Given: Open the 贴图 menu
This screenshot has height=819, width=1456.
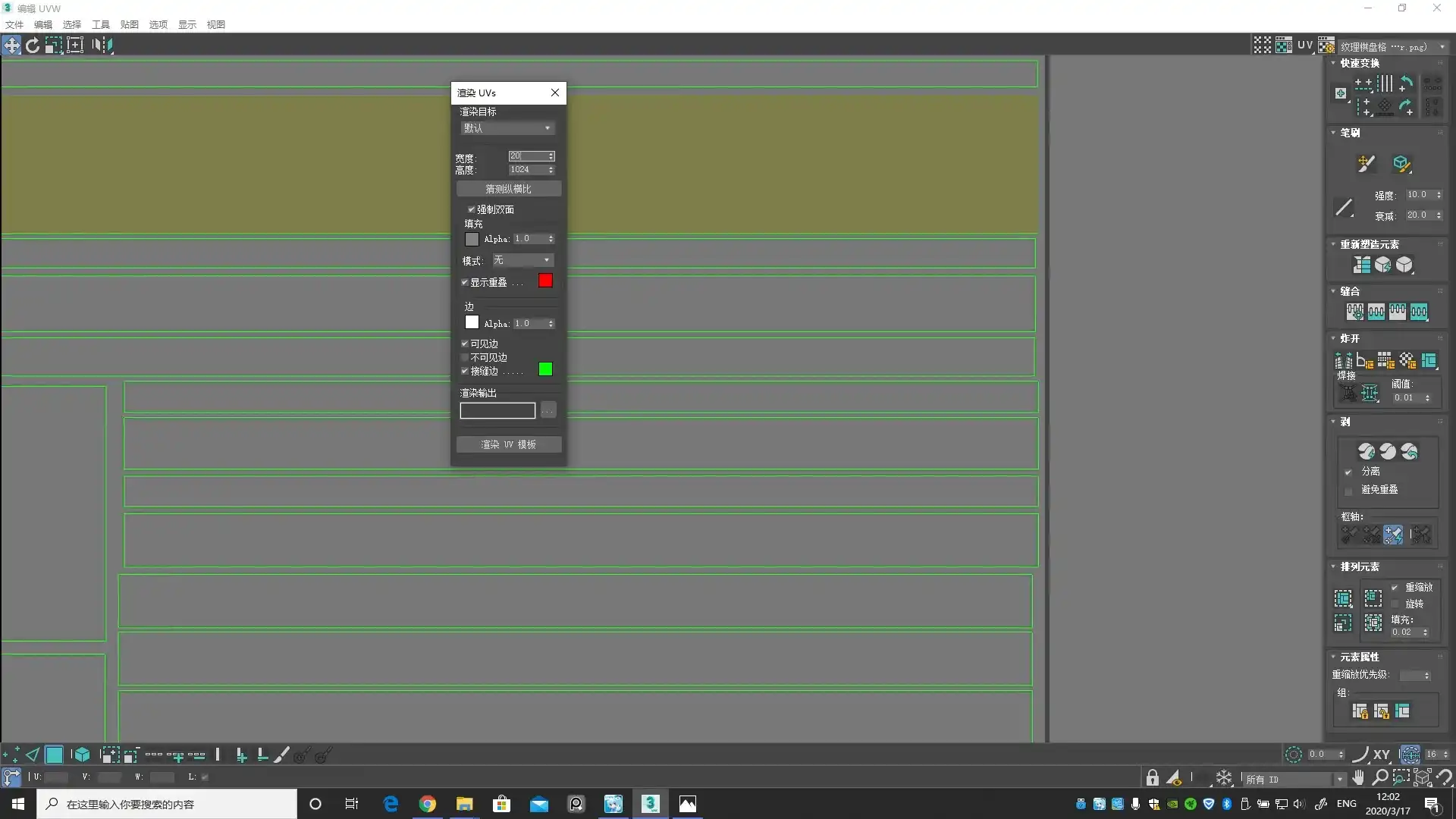Looking at the screenshot, I should 130,24.
